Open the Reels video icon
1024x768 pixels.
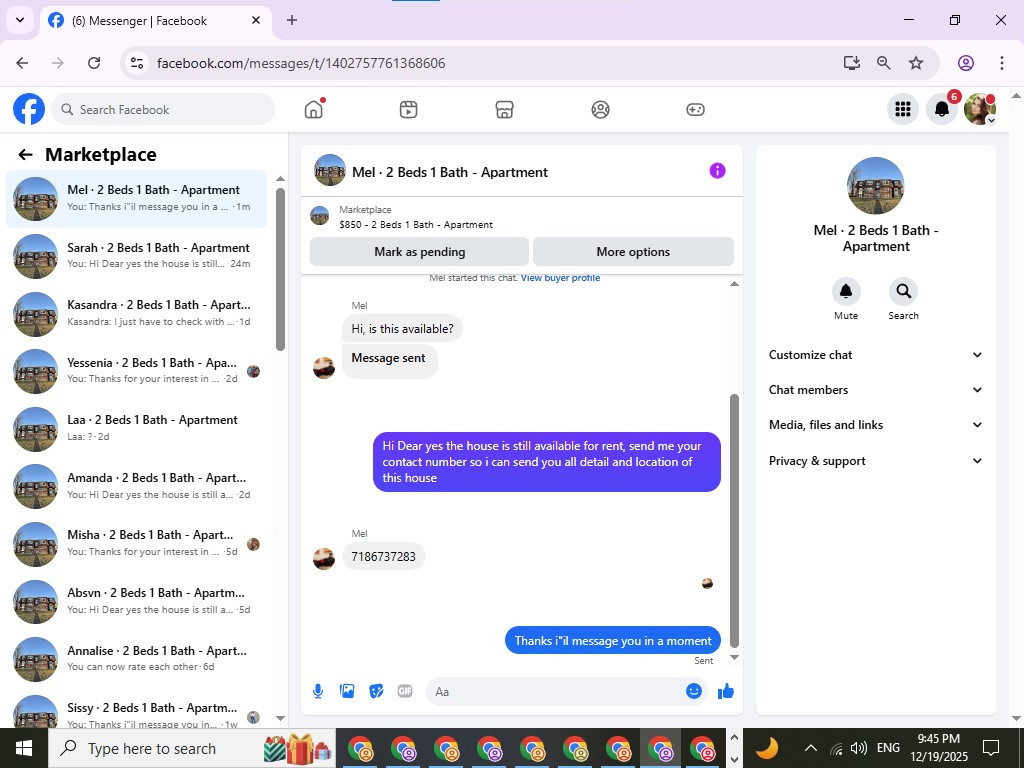(408, 109)
